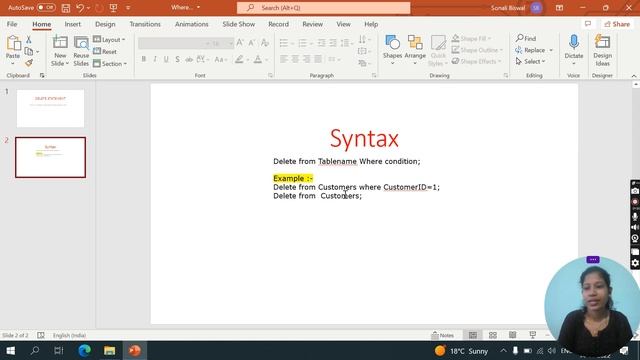
Task: Click the Slide Show icon in status bar
Action: pos(532,335)
